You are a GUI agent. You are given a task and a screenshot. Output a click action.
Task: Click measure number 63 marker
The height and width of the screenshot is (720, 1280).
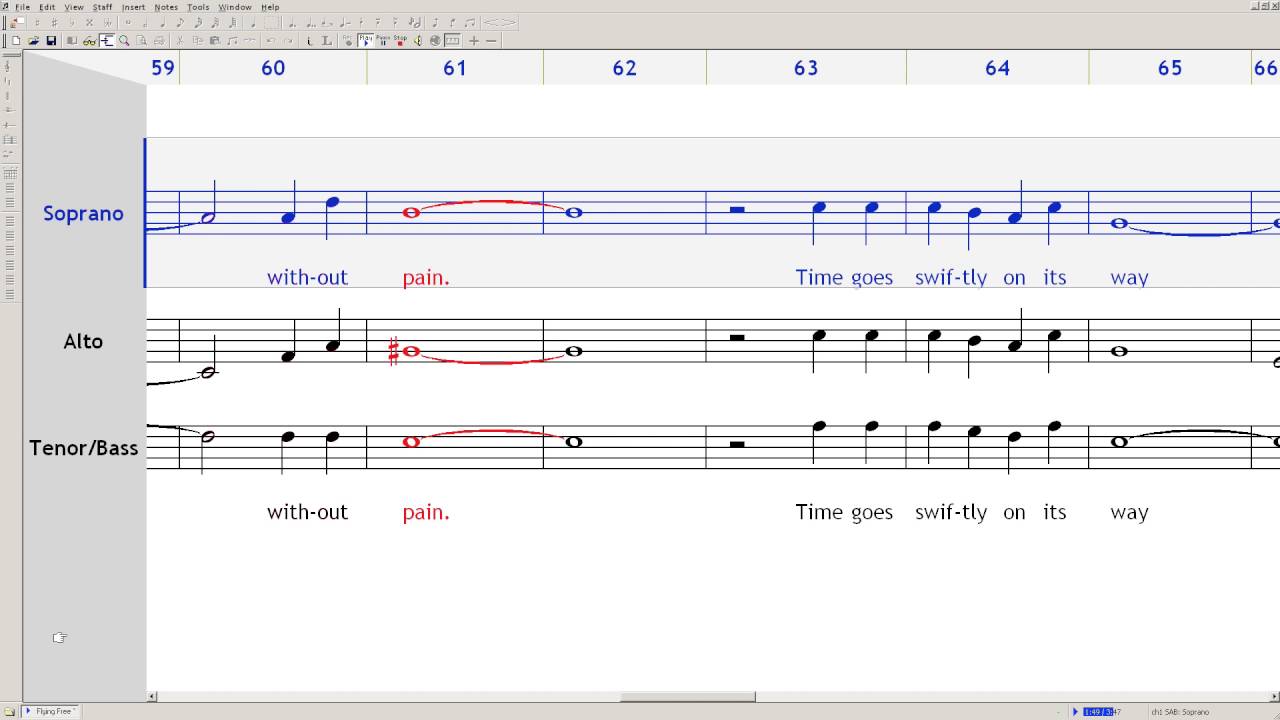tap(806, 68)
